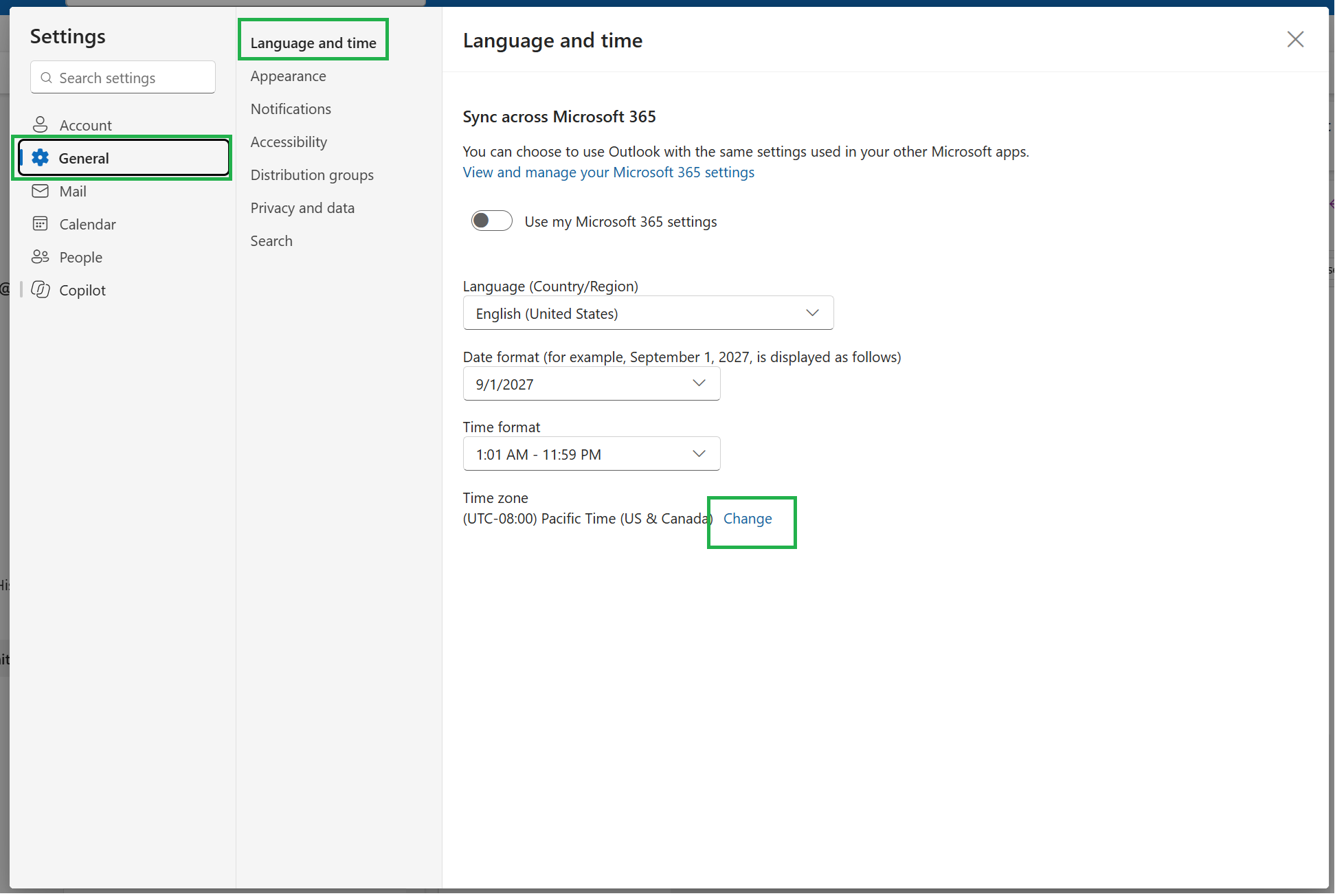Open Privacy and data settings
The image size is (1335, 896).
pyautogui.click(x=302, y=208)
